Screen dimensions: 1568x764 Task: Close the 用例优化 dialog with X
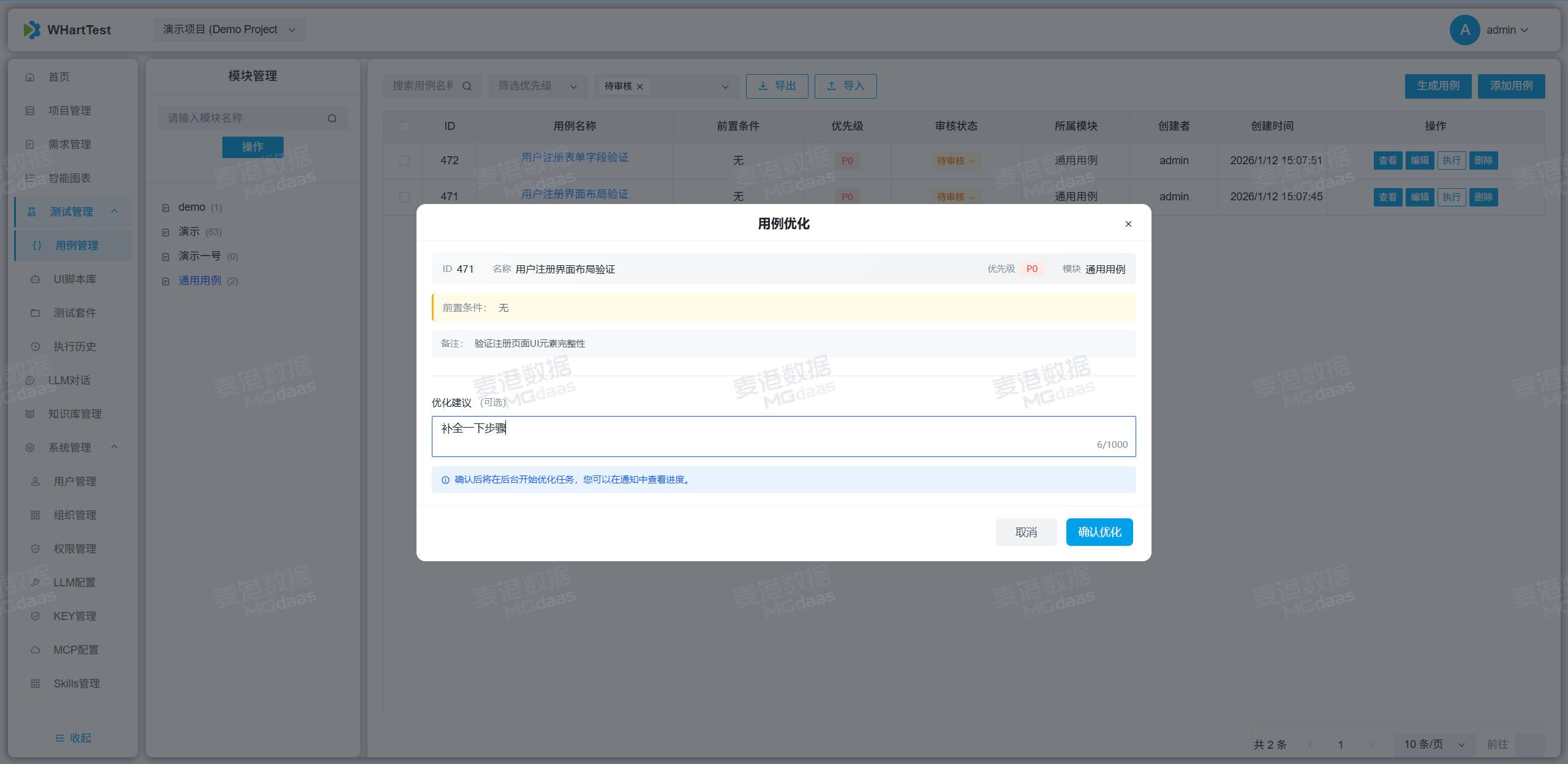(1128, 224)
